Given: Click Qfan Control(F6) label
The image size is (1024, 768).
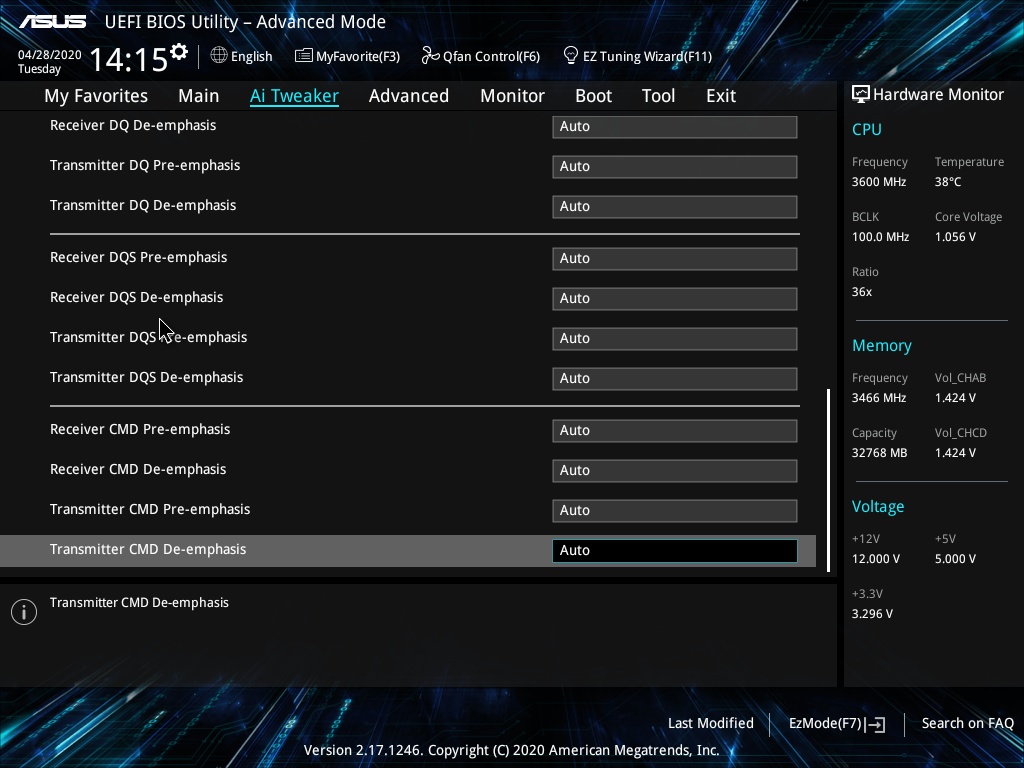Looking at the screenshot, I should (491, 57).
